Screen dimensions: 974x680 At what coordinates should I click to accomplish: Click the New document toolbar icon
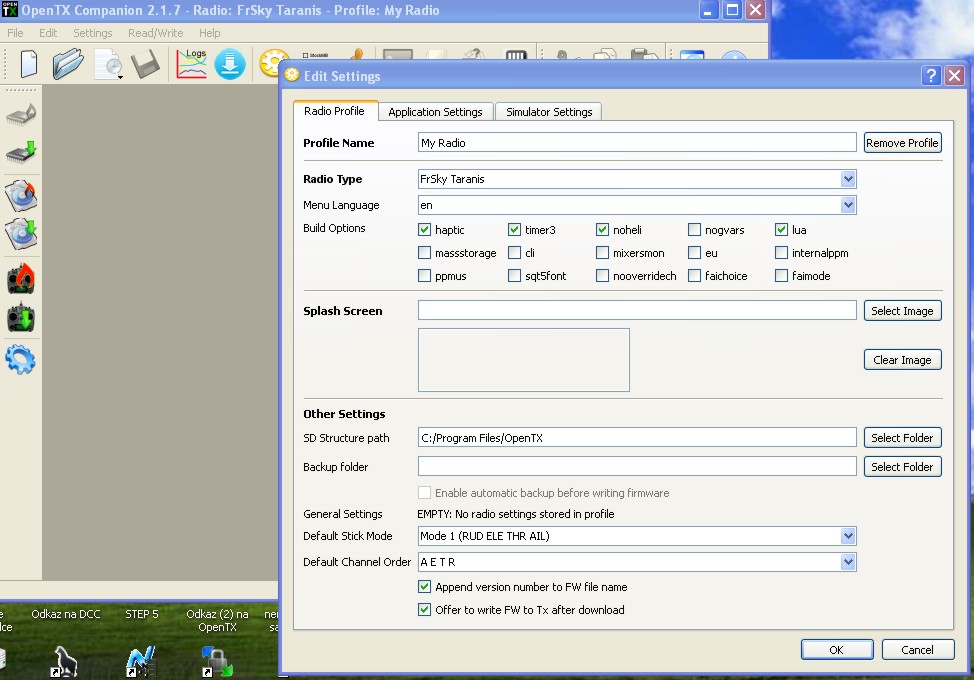point(29,63)
